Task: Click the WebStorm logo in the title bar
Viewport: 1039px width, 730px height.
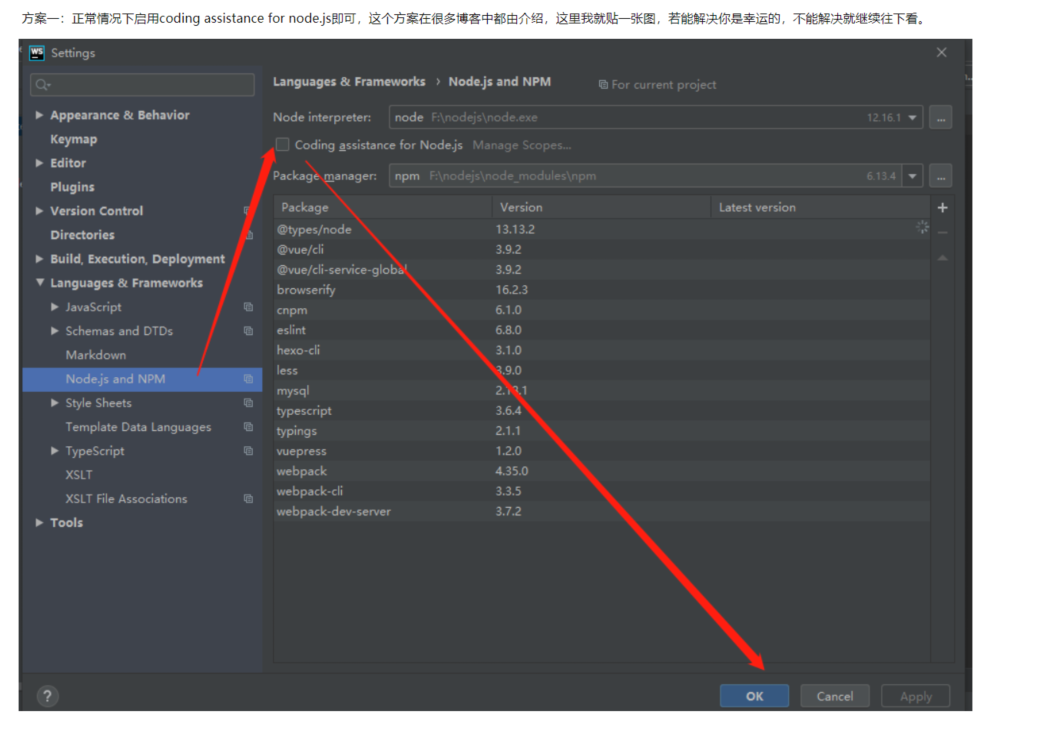Action: (37, 52)
